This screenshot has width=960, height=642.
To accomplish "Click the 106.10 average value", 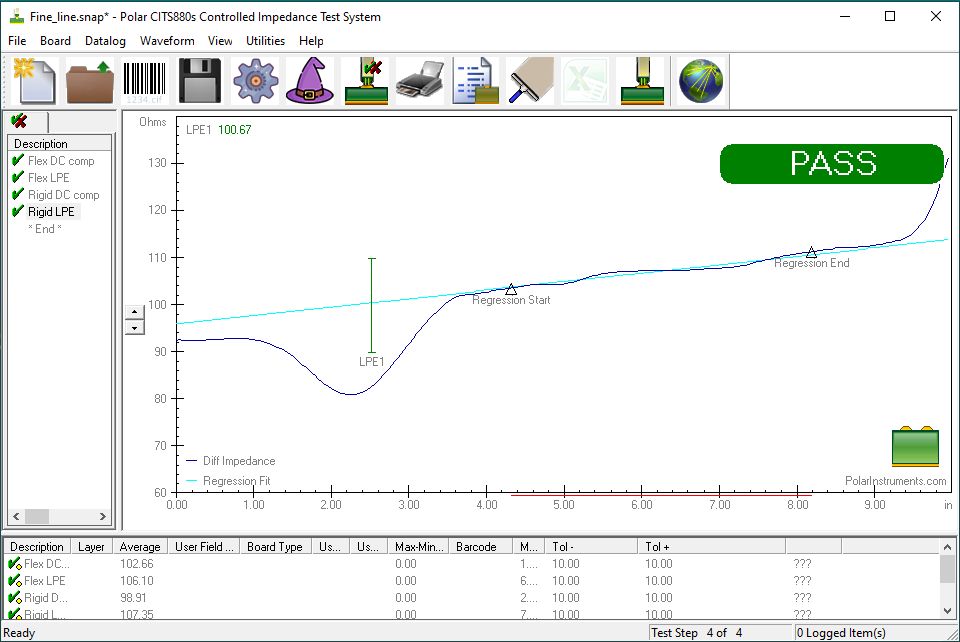I will 137,581.
